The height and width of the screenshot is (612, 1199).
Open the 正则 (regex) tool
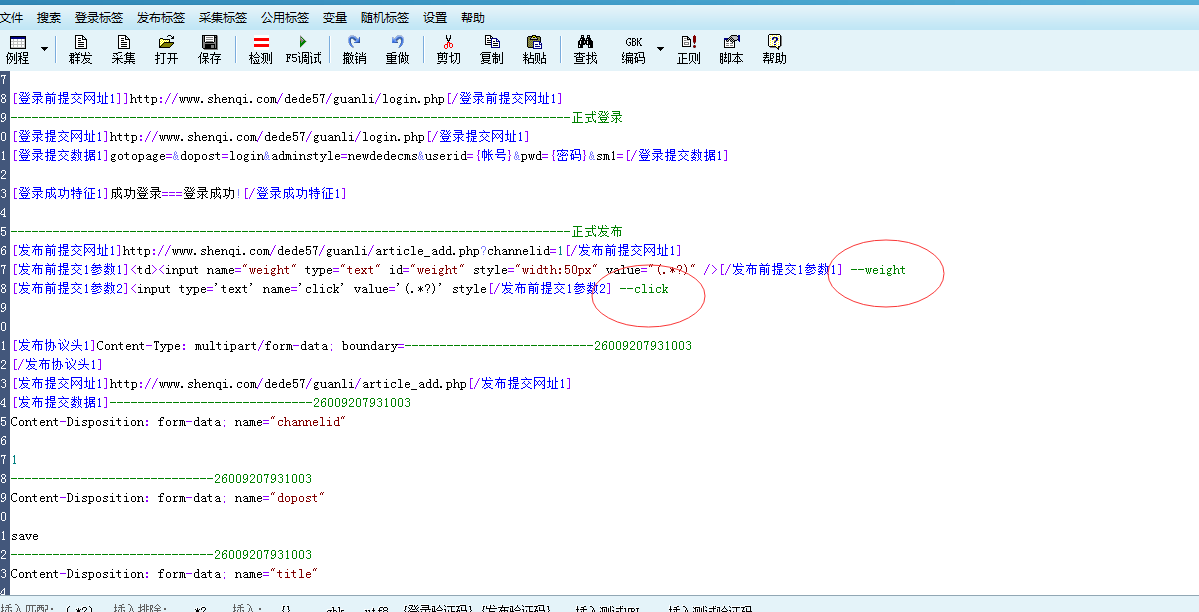pos(688,49)
